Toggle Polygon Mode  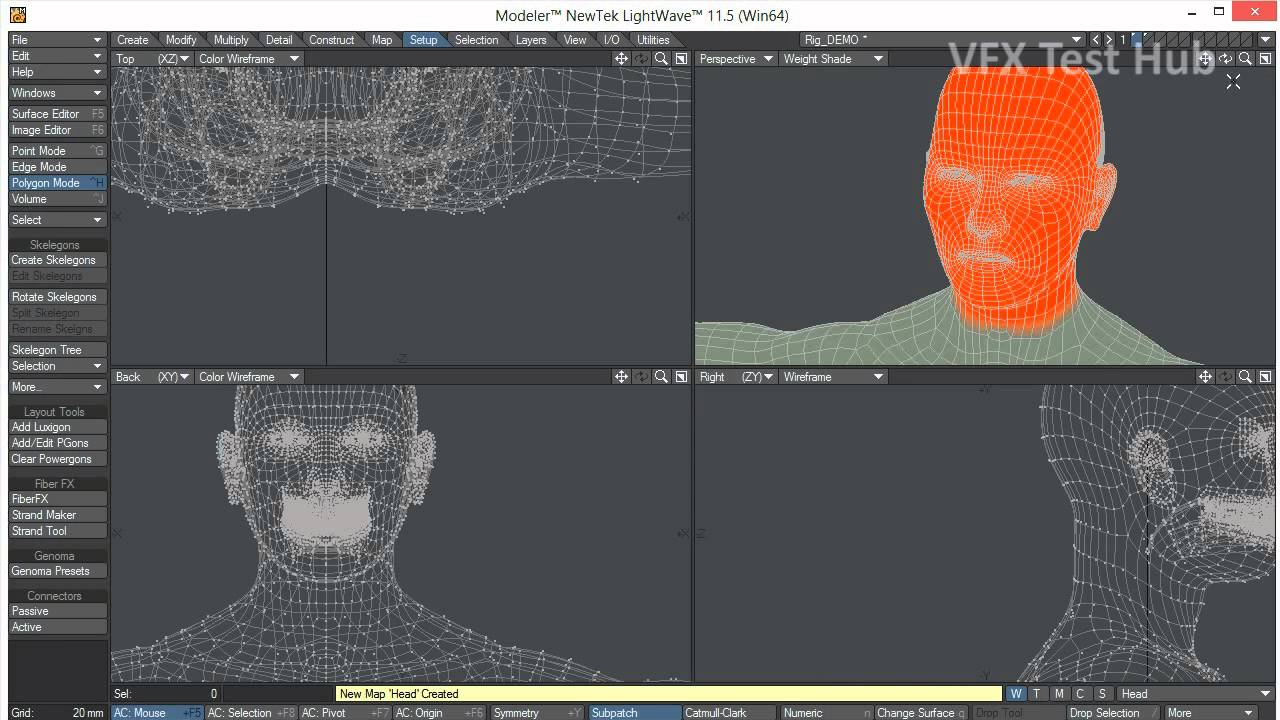[58, 183]
